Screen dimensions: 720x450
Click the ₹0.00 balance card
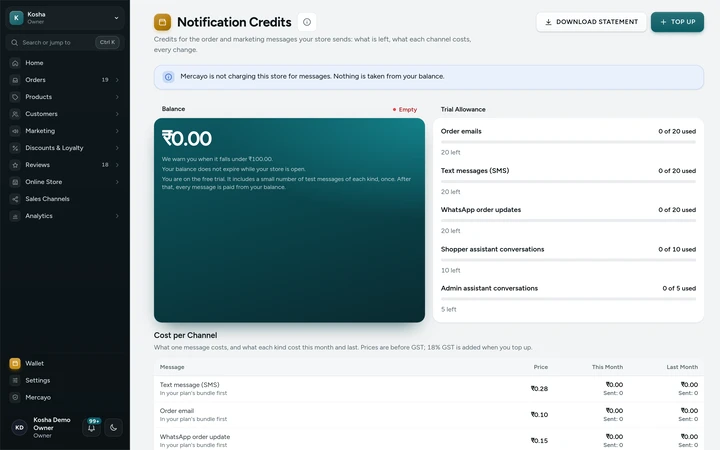pos(289,220)
